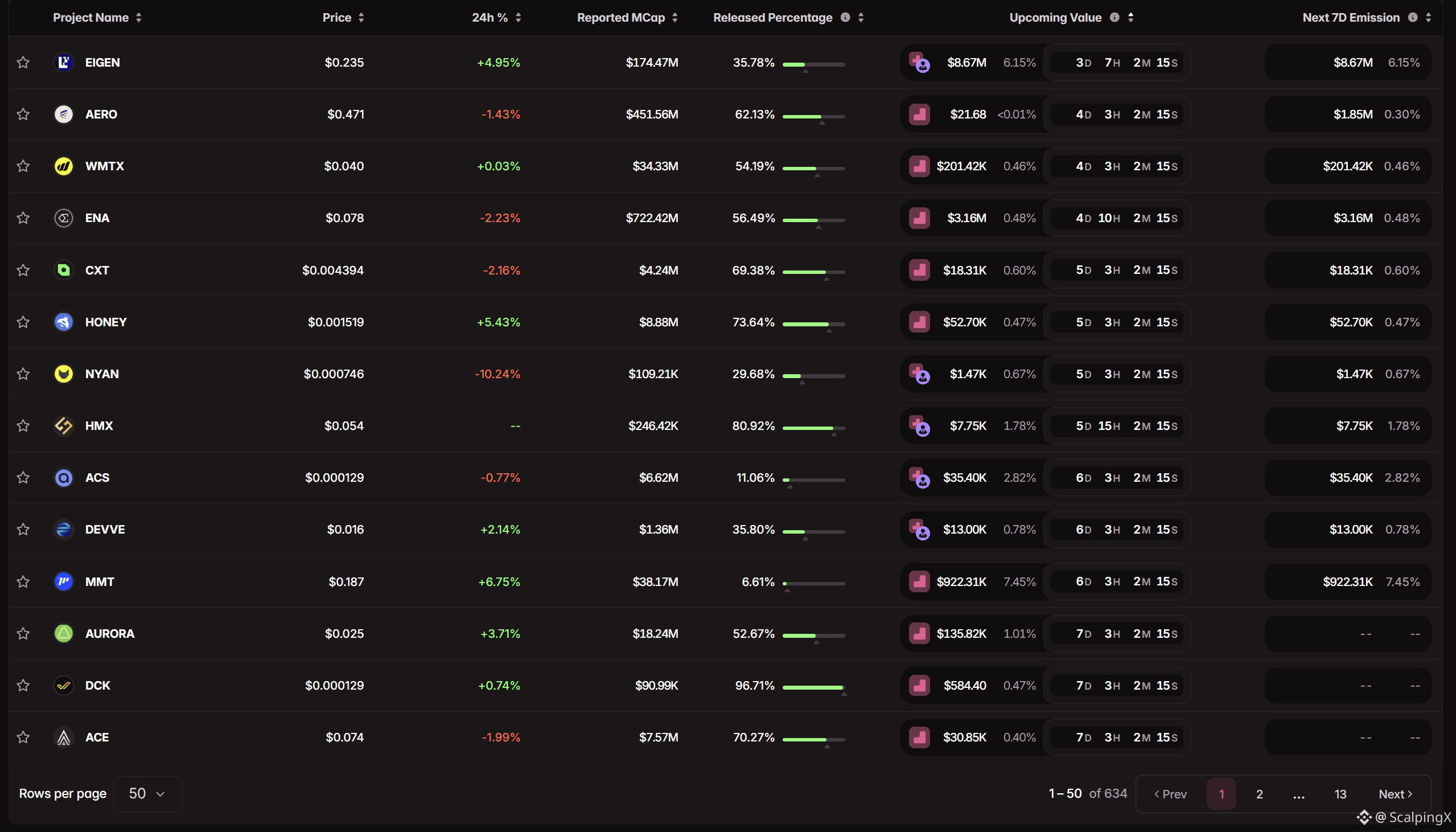The image size is (1456, 832).
Task: Click CXT's price $0.004394
Action: pos(333,270)
